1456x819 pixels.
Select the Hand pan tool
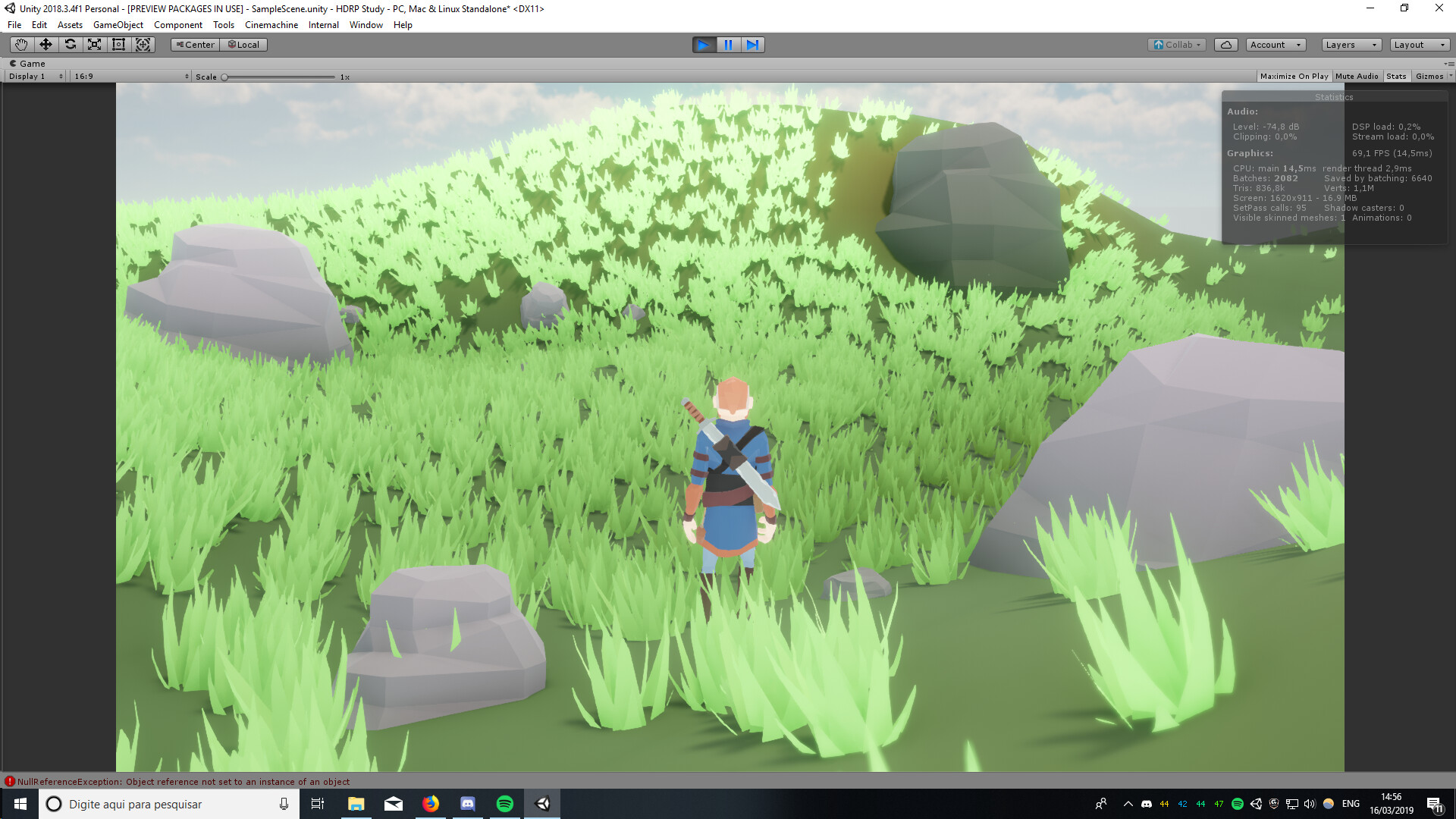point(20,45)
